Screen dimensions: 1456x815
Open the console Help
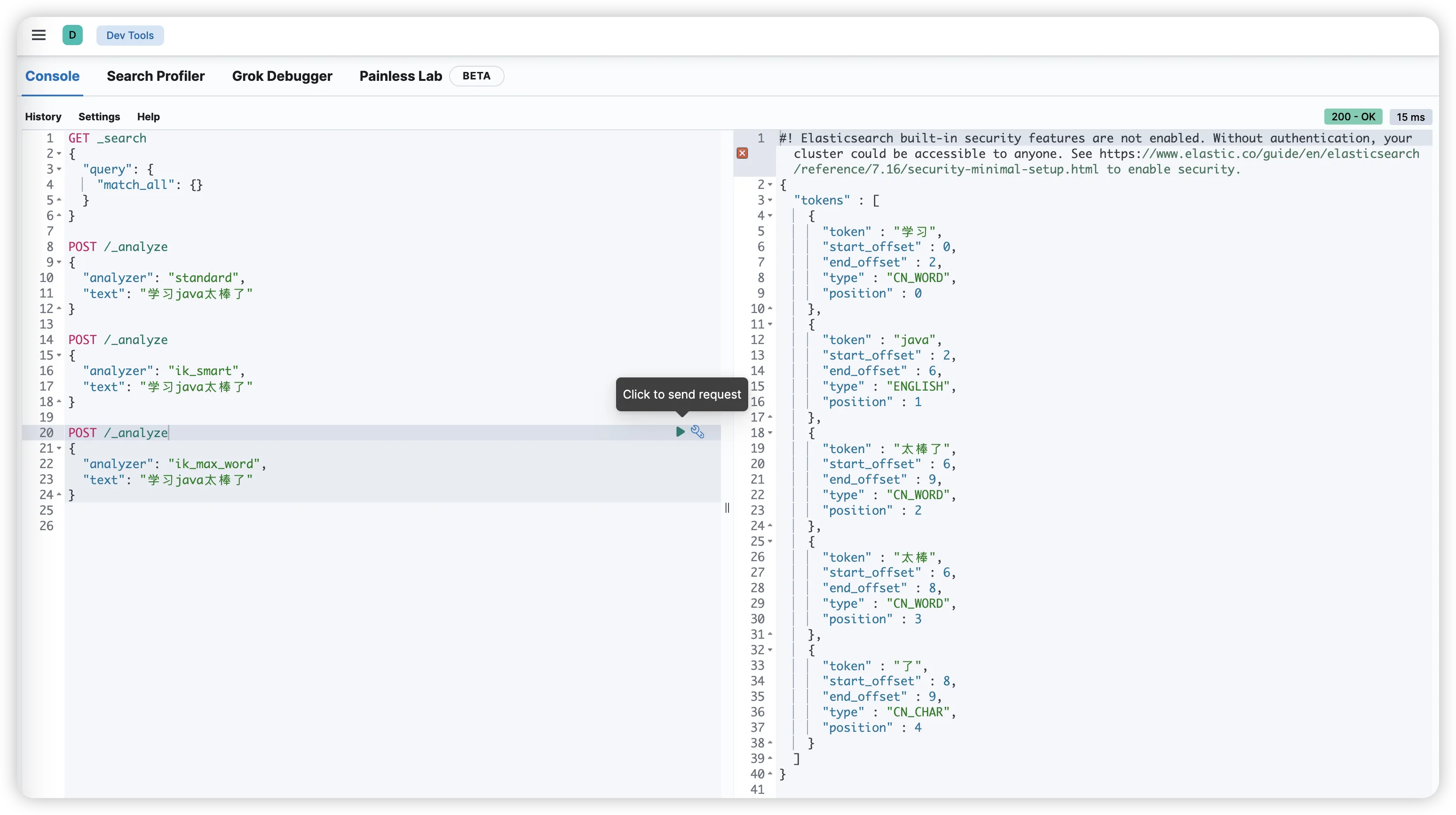tap(148, 117)
